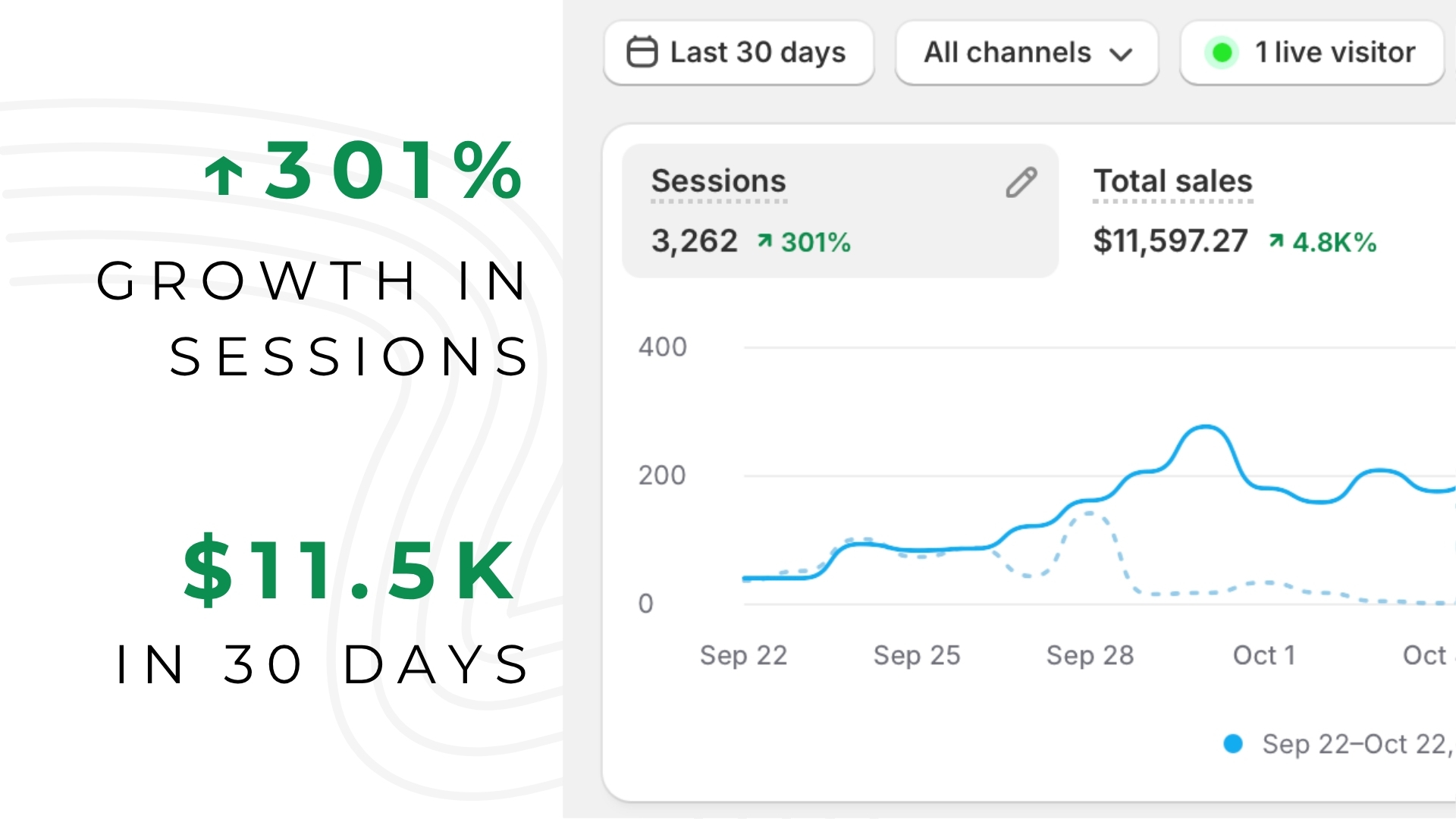Expand the All channels dropdown
This screenshot has height=819, width=1456.
pyautogui.click(x=1026, y=52)
